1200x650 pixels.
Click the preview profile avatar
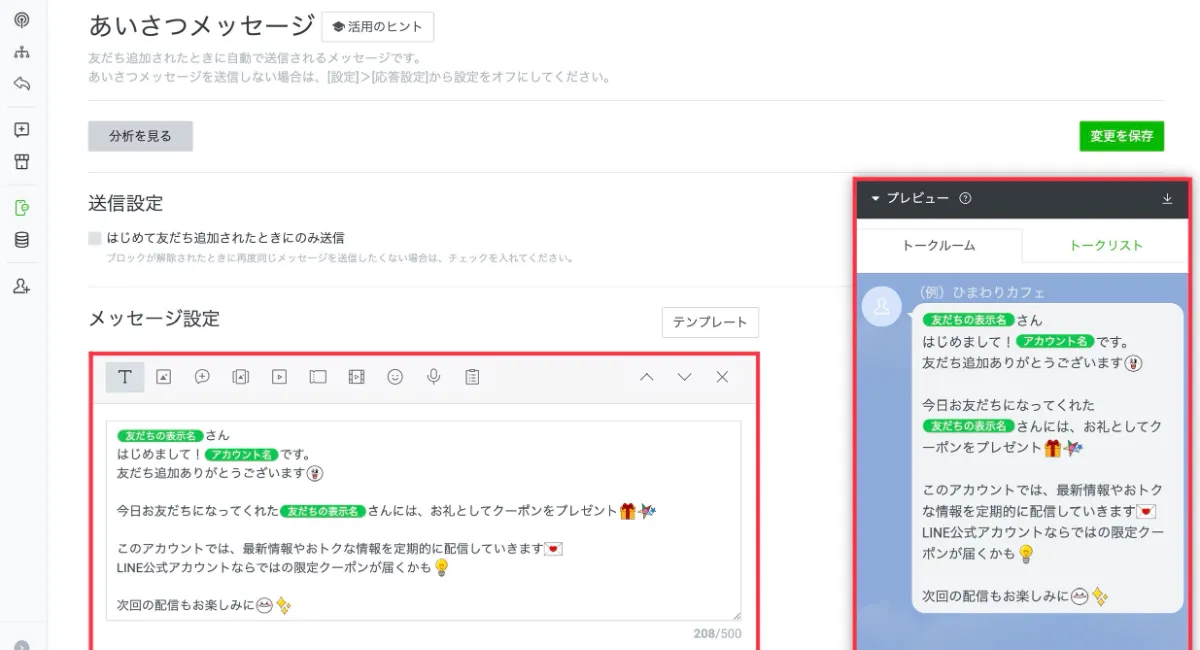(882, 307)
